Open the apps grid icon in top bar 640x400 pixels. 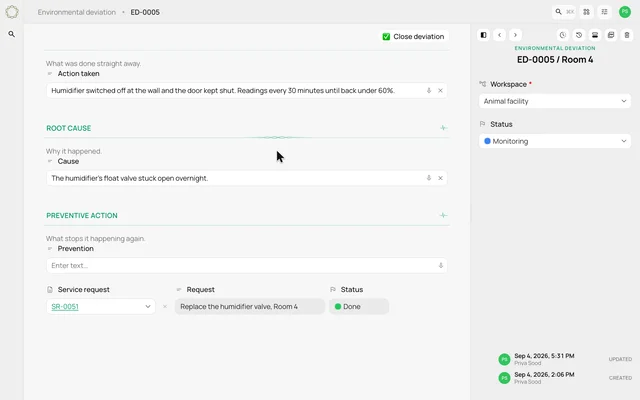point(587,12)
